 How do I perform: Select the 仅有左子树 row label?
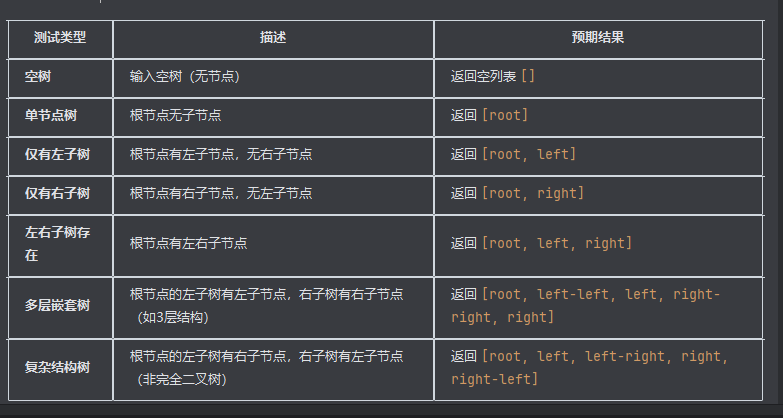[58, 154]
